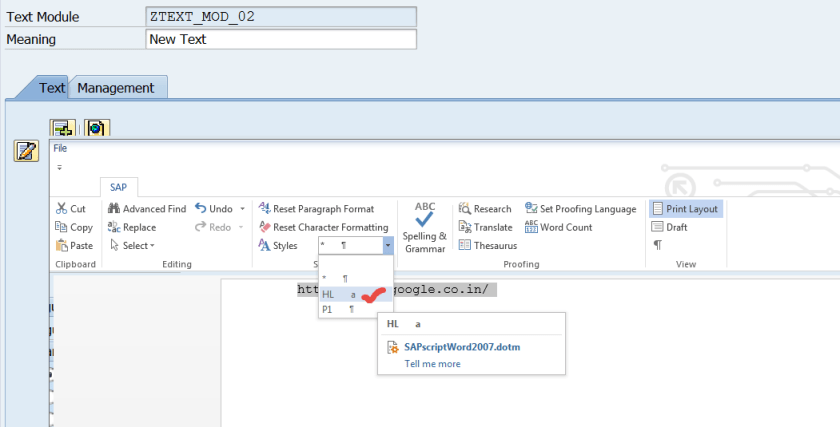Choose the P1 paragraph style
Image resolution: width=840 pixels, height=427 pixels.
(356, 309)
